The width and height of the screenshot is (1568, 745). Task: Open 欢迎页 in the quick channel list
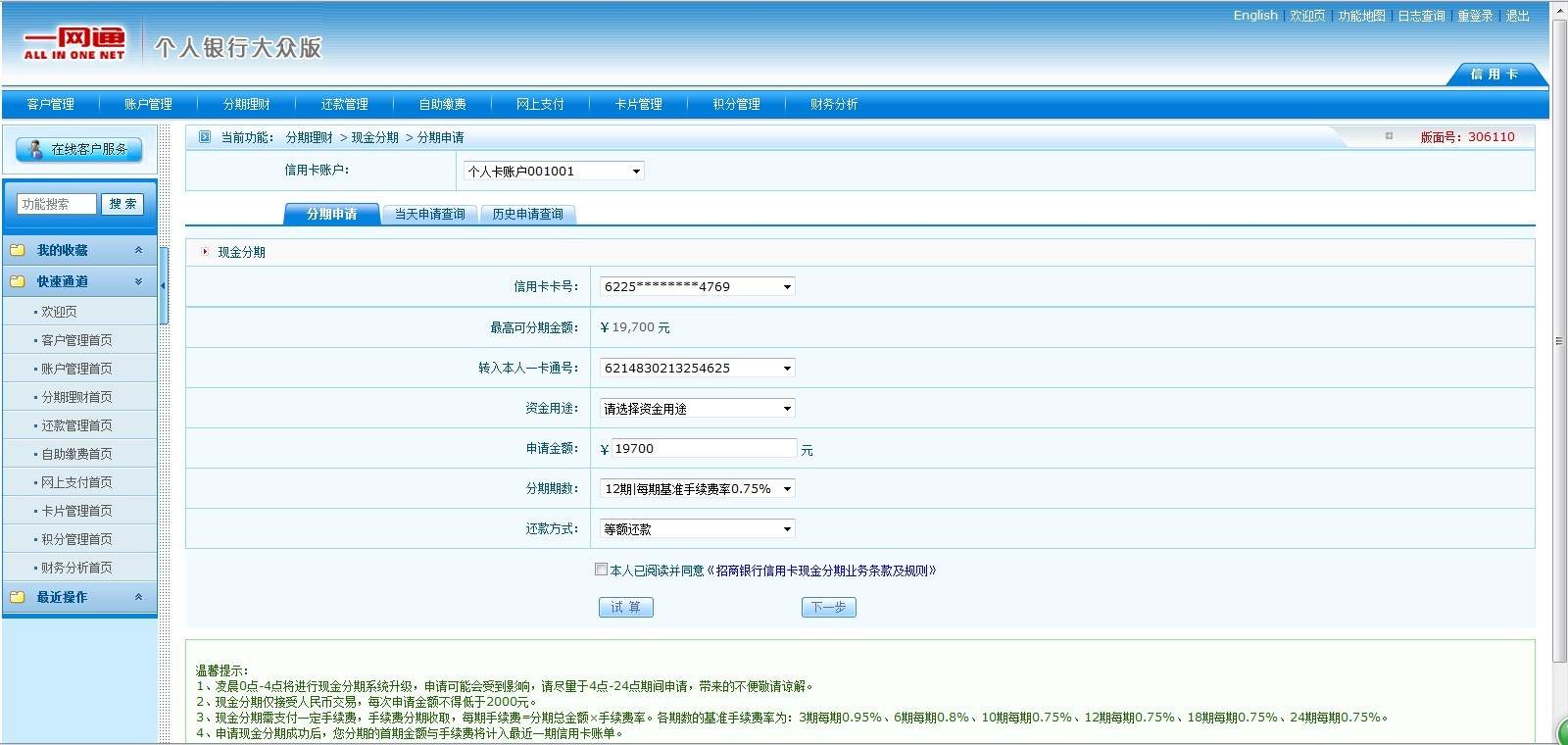pos(59,312)
